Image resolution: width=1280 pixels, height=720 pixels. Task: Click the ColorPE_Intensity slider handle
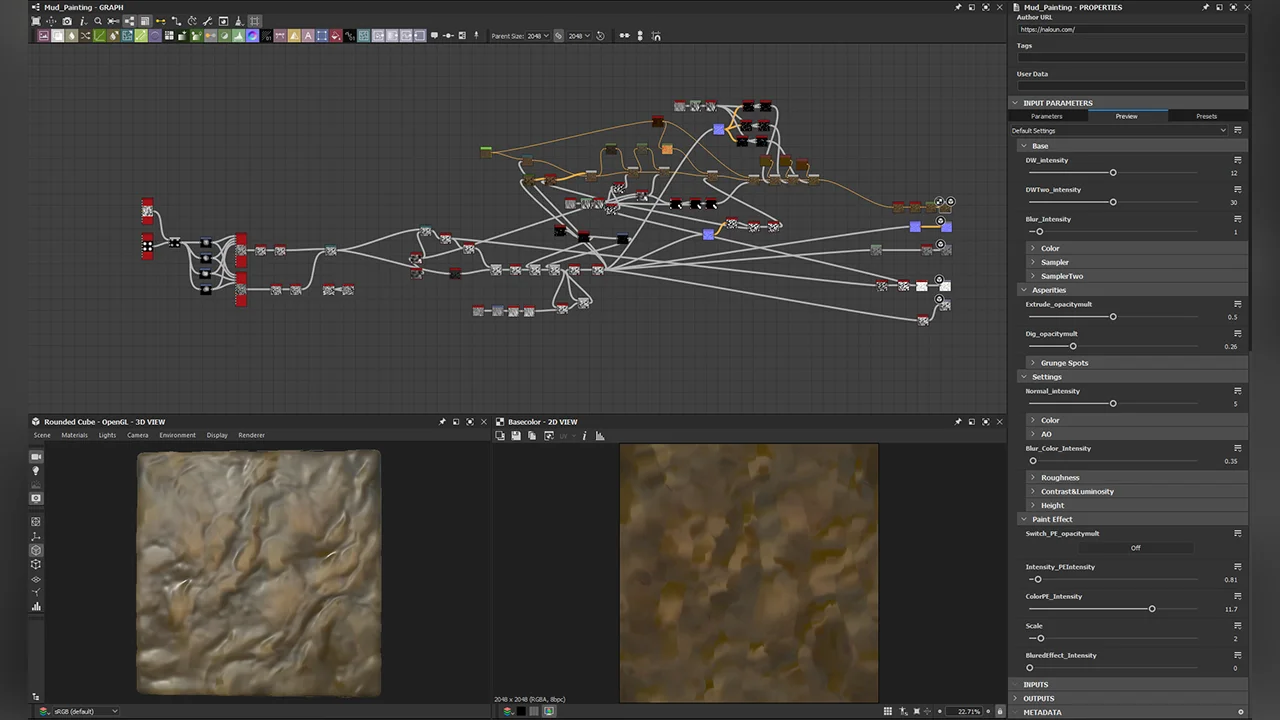pyautogui.click(x=1152, y=608)
